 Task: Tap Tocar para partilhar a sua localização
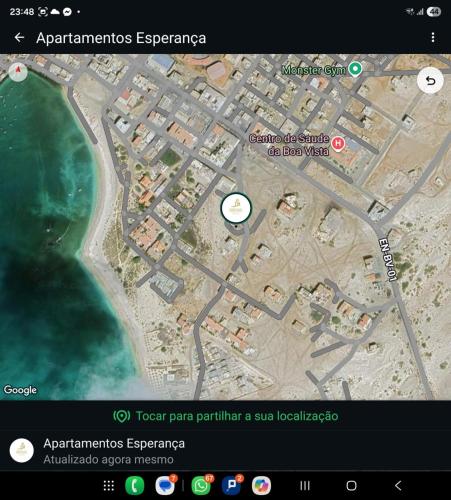point(226,416)
